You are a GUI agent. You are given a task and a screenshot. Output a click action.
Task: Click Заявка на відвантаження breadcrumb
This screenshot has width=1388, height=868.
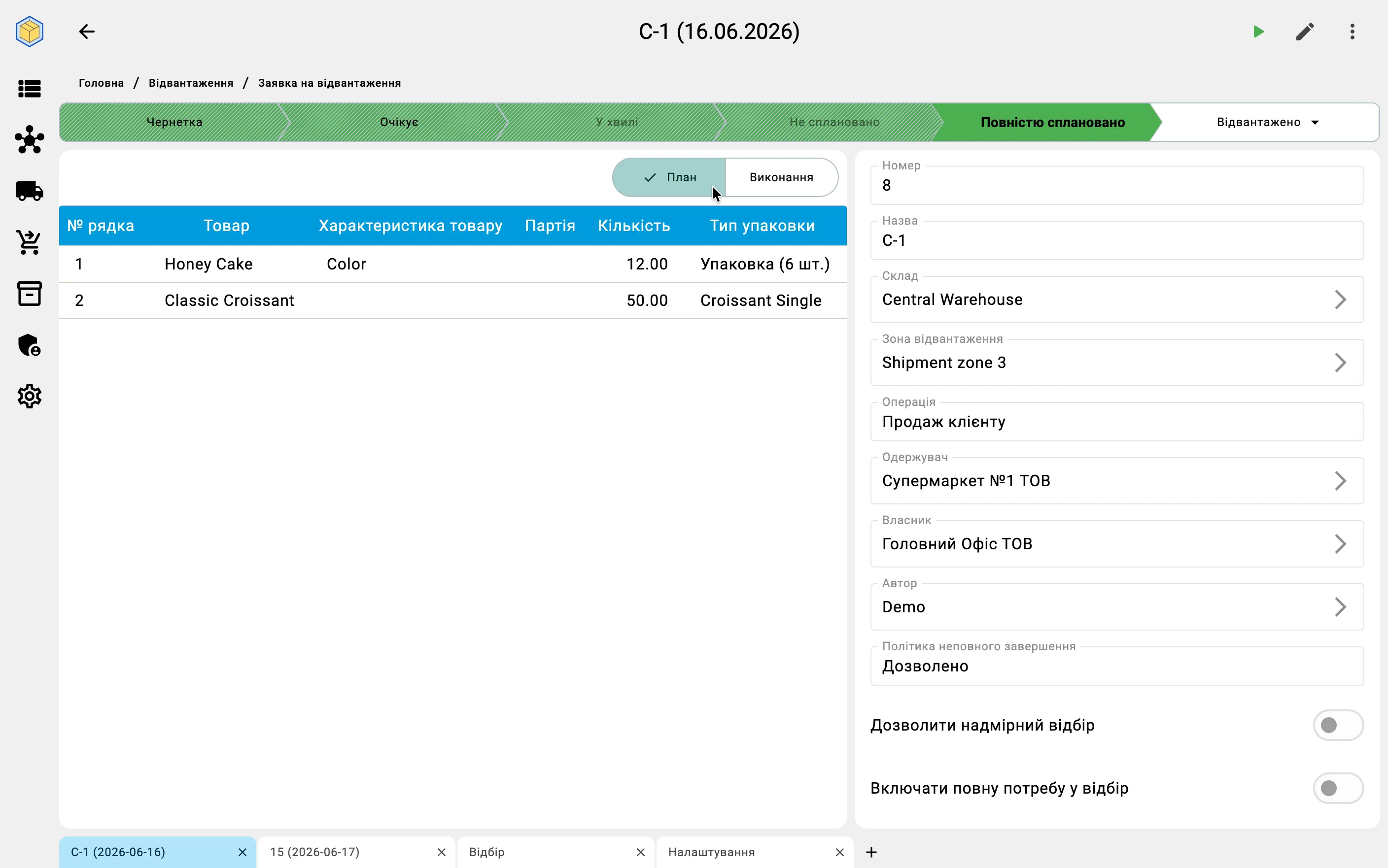330,83
